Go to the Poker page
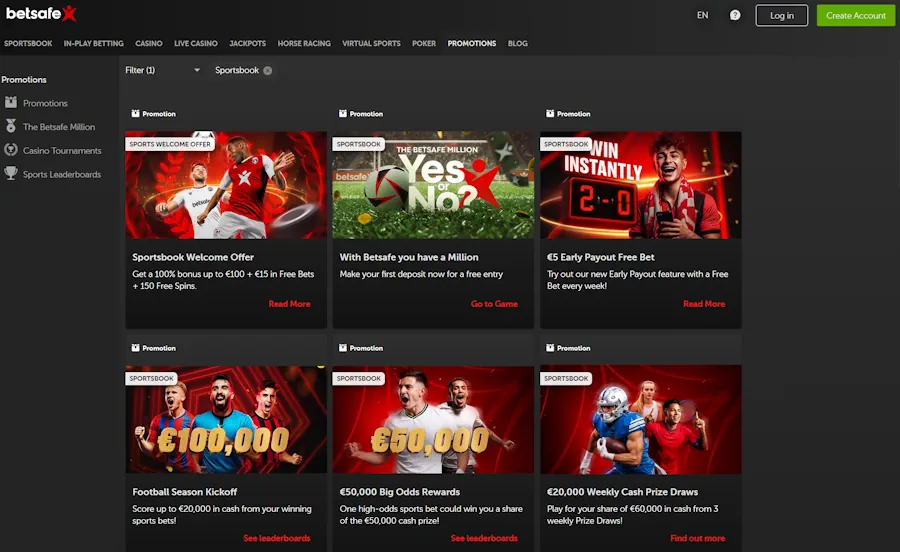Screen dimensions: 900x552 424,44
